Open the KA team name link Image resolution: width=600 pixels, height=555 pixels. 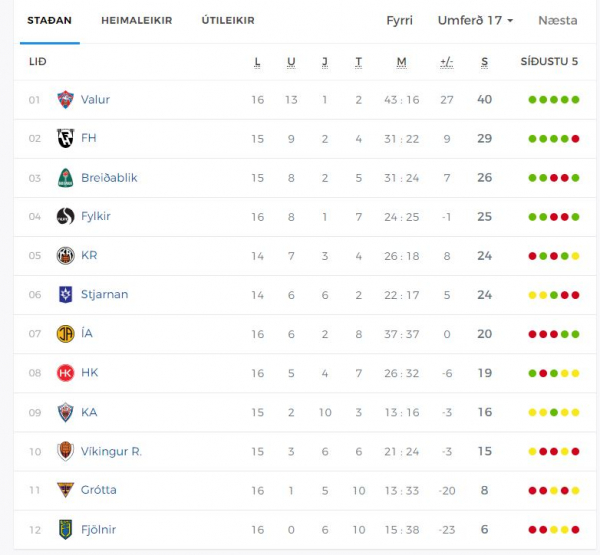89,412
